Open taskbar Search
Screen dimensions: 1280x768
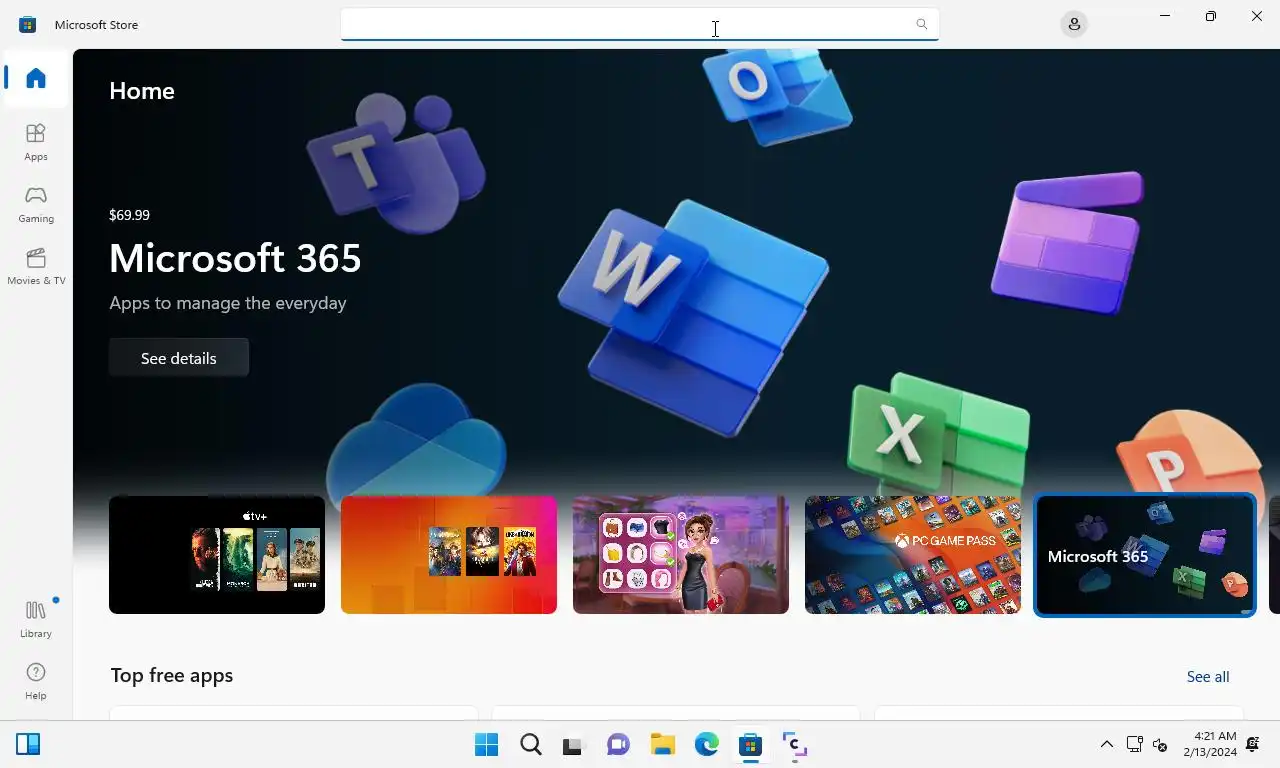tap(531, 744)
